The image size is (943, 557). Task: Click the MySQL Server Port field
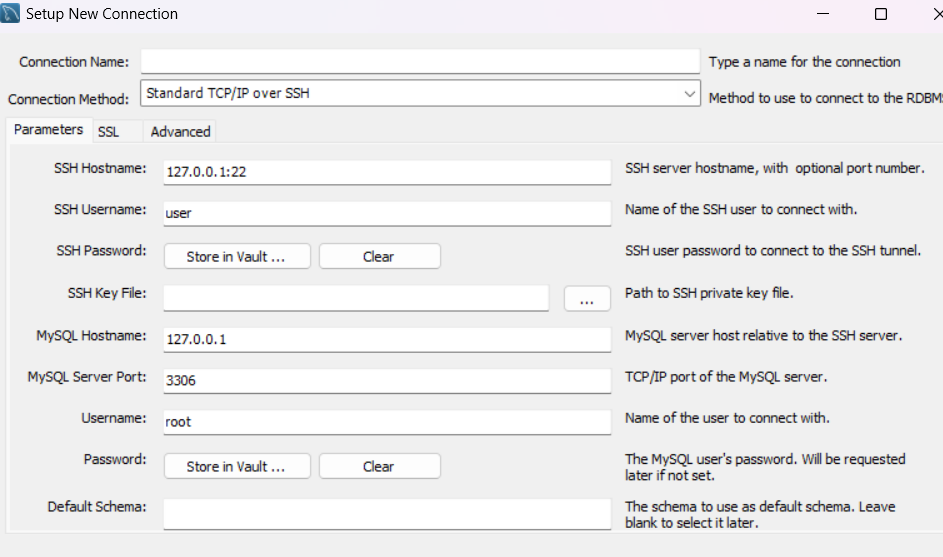coord(387,380)
